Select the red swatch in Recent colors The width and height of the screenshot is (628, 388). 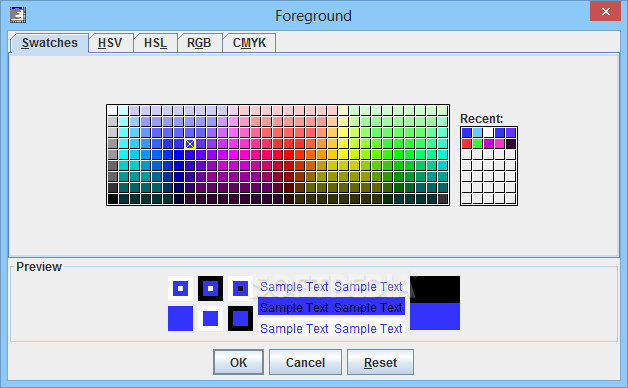coord(467,144)
